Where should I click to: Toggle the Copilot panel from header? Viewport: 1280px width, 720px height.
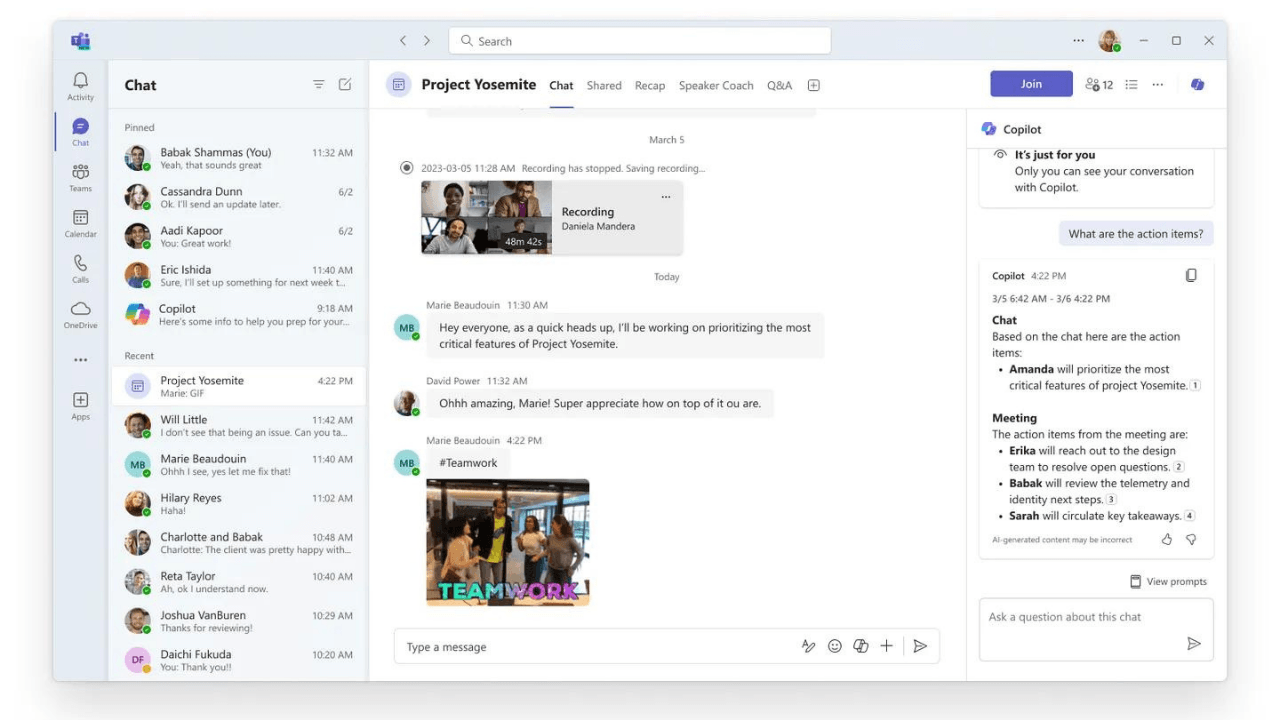(1197, 85)
